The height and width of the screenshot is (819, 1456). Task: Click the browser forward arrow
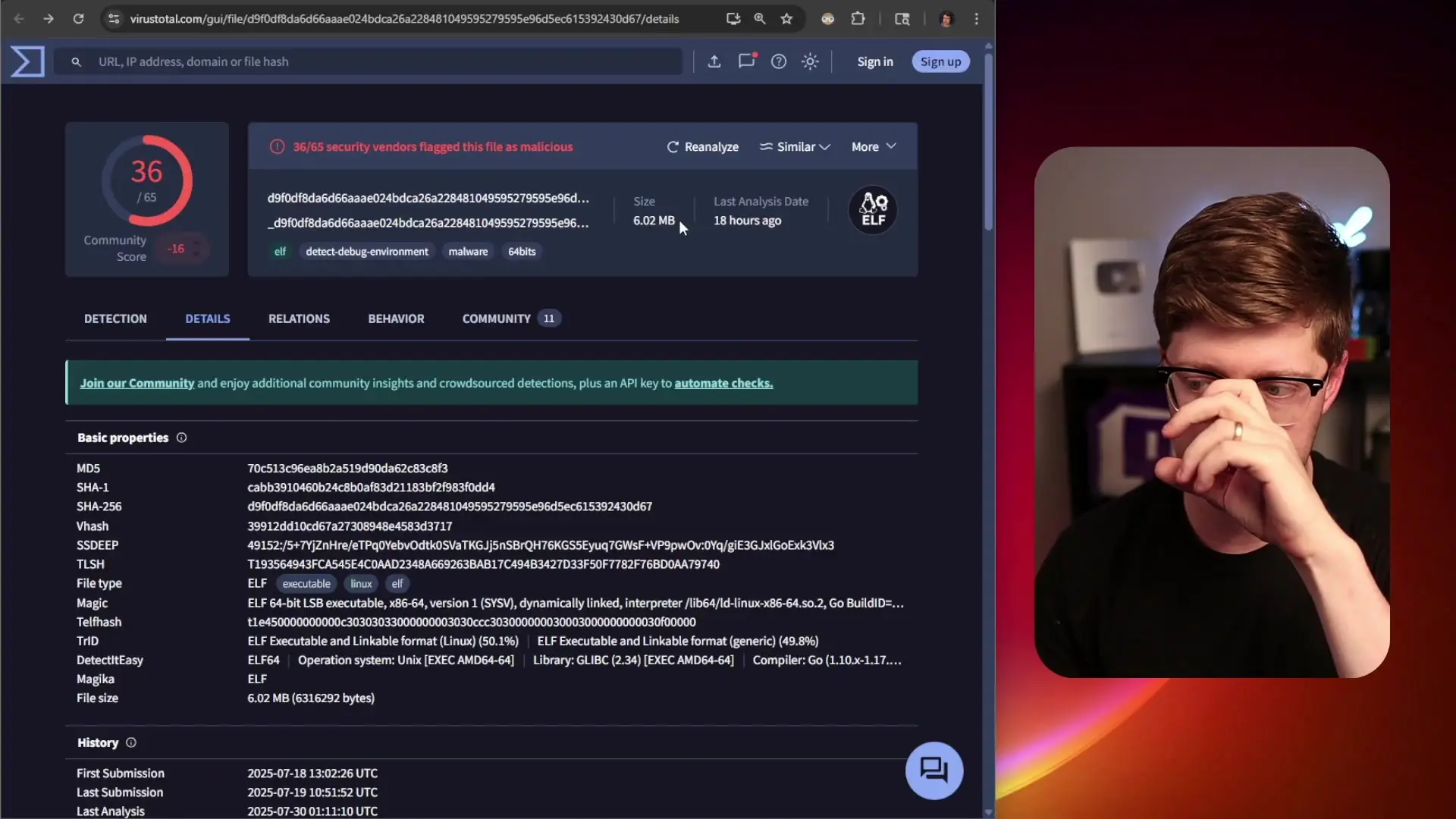coord(49,19)
